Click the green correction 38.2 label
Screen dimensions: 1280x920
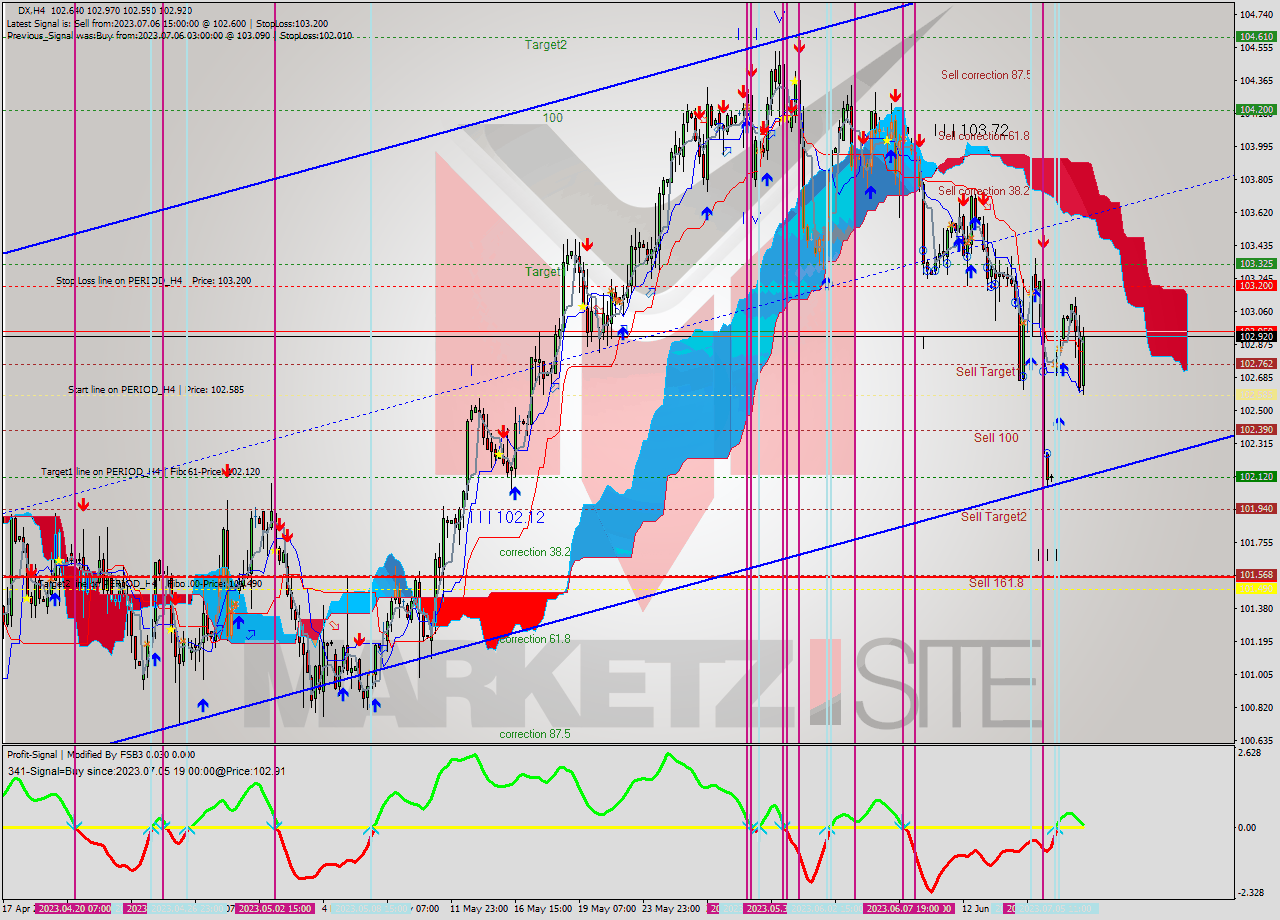click(x=535, y=552)
